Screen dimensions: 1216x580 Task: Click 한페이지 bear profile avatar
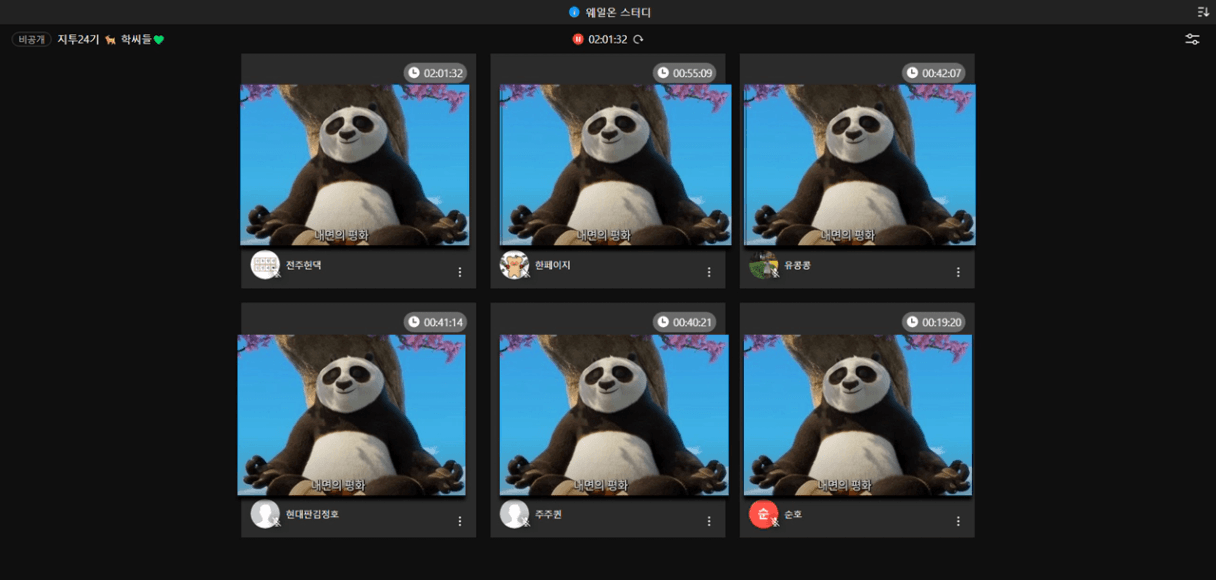coord(514,265)
